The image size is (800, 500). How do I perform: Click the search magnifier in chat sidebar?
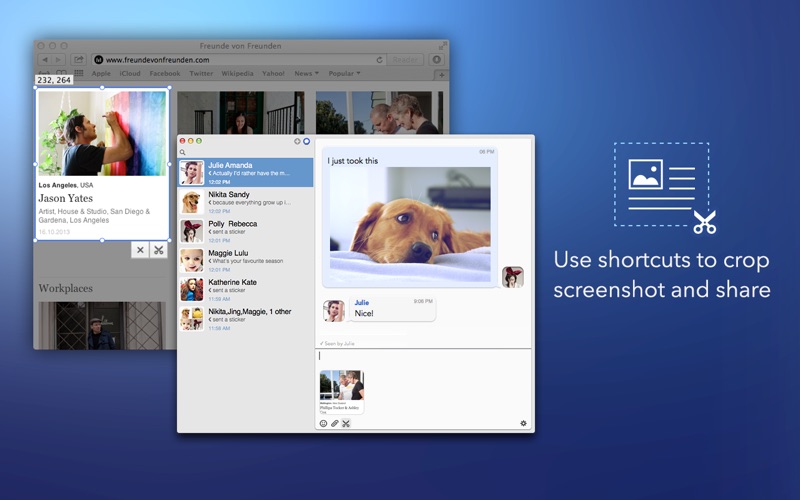(x=183, y=153)
